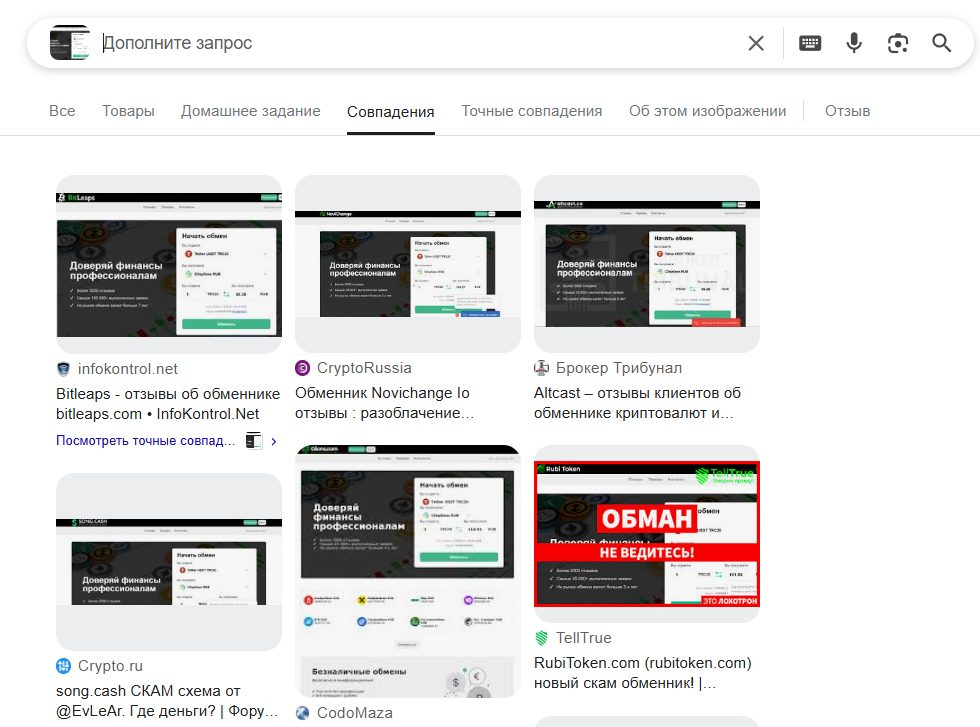Open the CodoMaza tall result thumbnail
The width and height of the screenshot is (980, 727).
408,571
